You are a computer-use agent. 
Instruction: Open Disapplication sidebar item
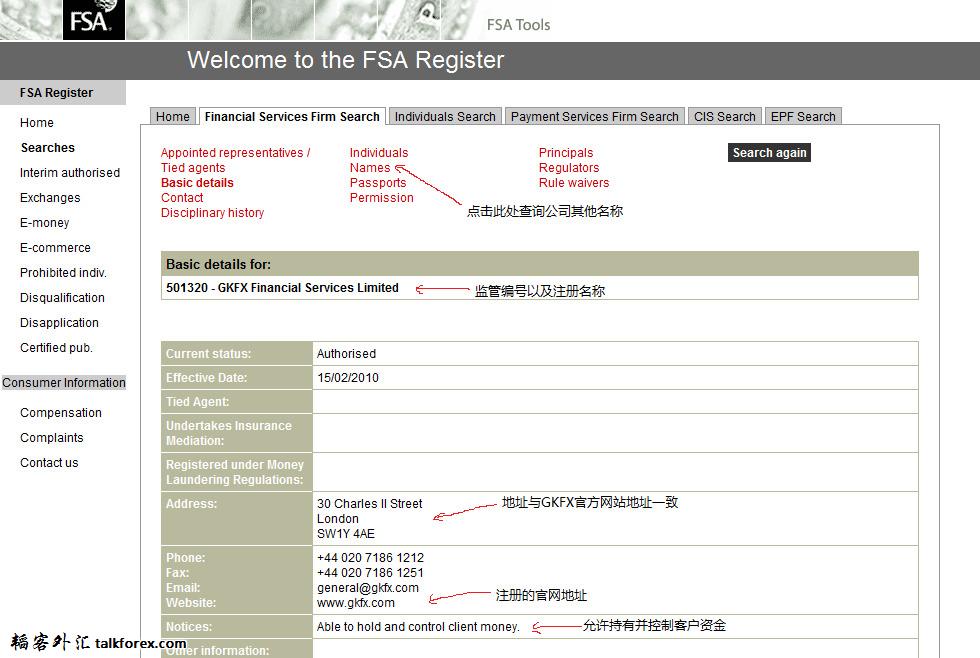[59, 322]
